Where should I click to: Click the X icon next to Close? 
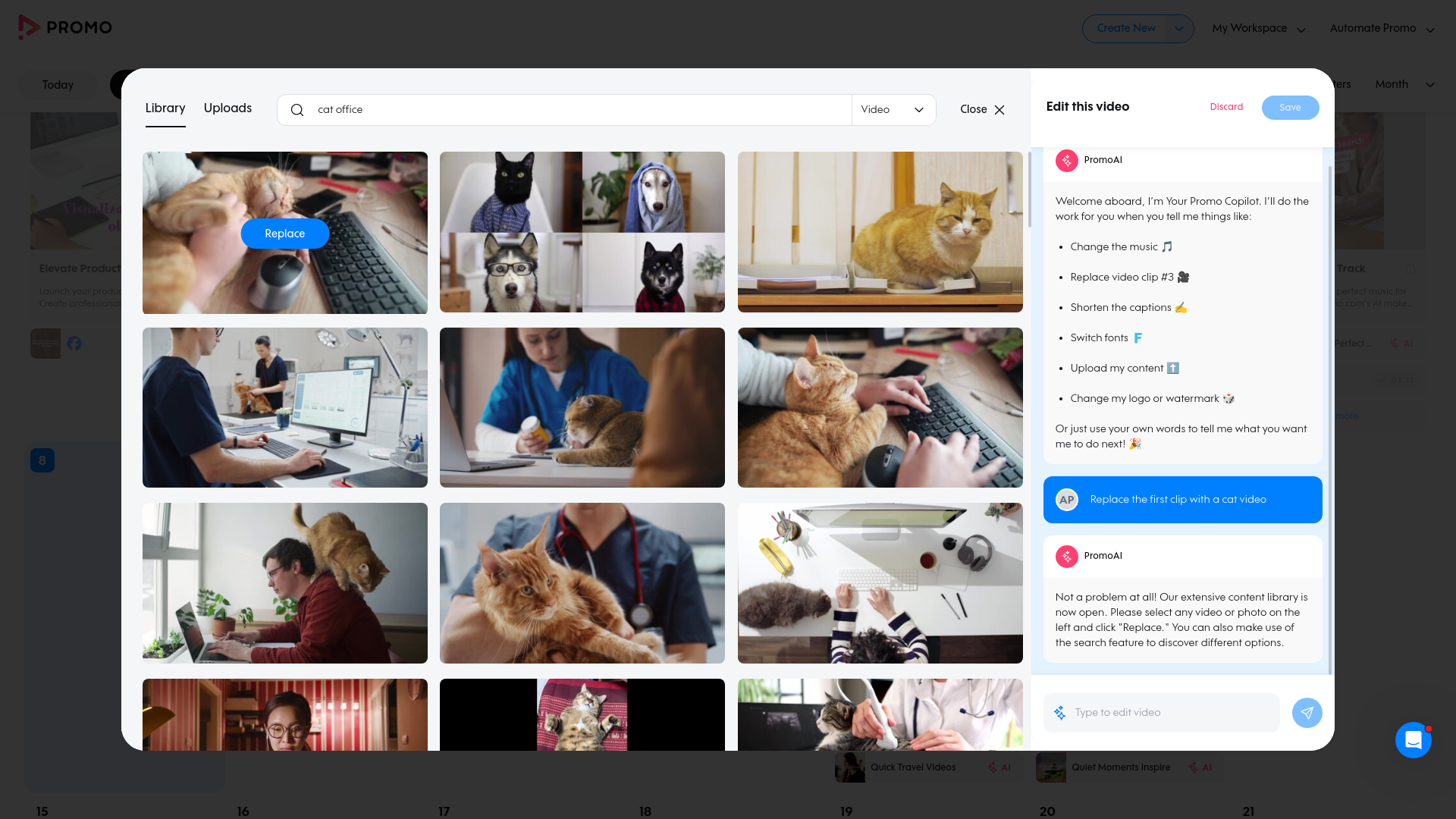pyautogui.click(x=999, y=110)
